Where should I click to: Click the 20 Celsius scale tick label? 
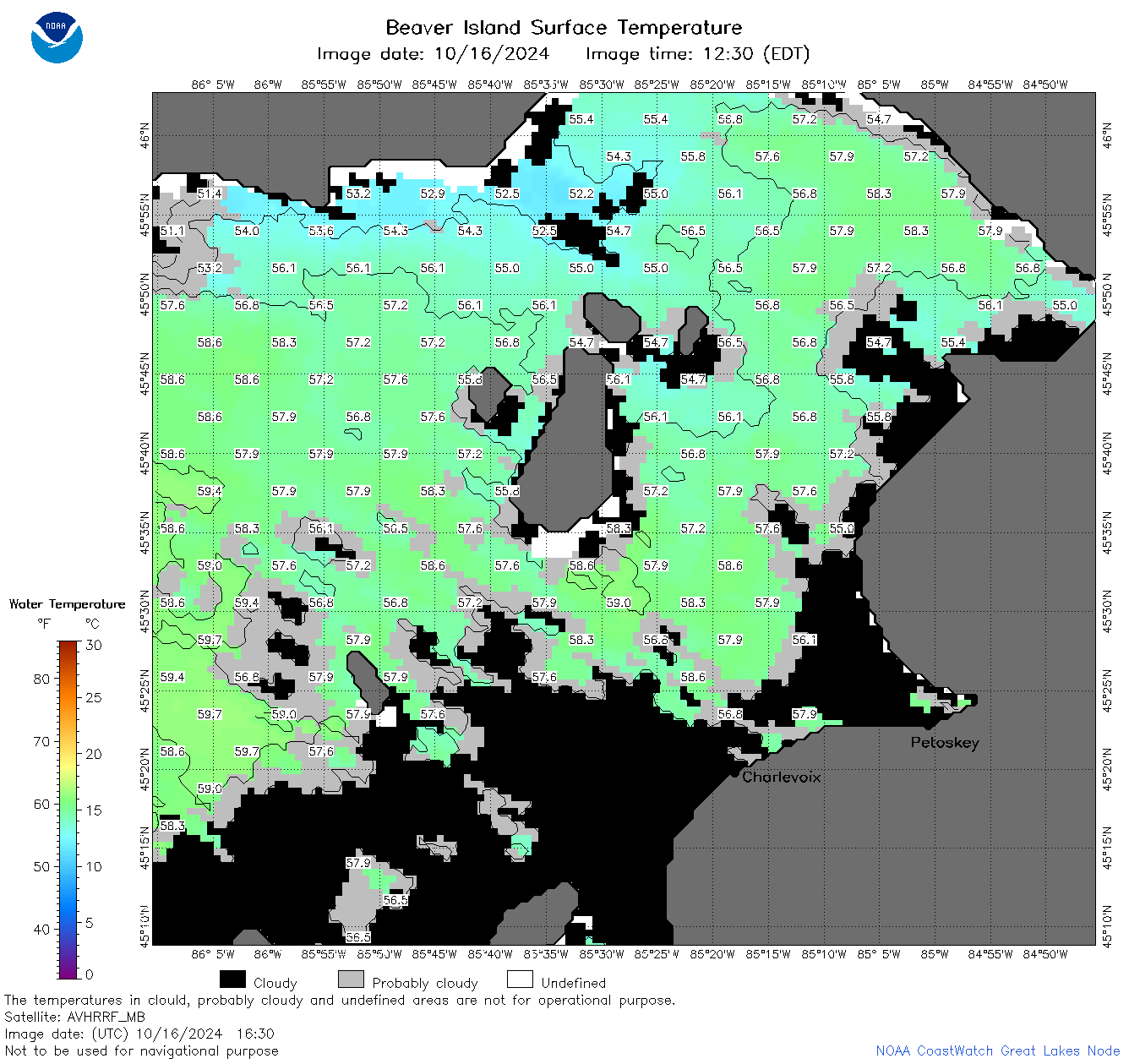pos(93,754)
